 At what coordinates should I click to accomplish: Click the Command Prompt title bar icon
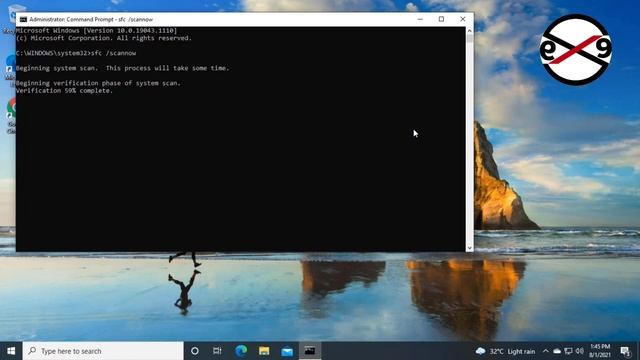(23, 19)
